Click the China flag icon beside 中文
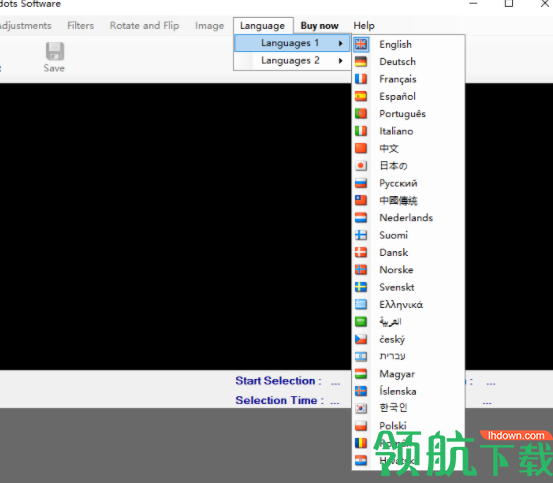This screenshot has width=553, height=483. pos(361,148)
